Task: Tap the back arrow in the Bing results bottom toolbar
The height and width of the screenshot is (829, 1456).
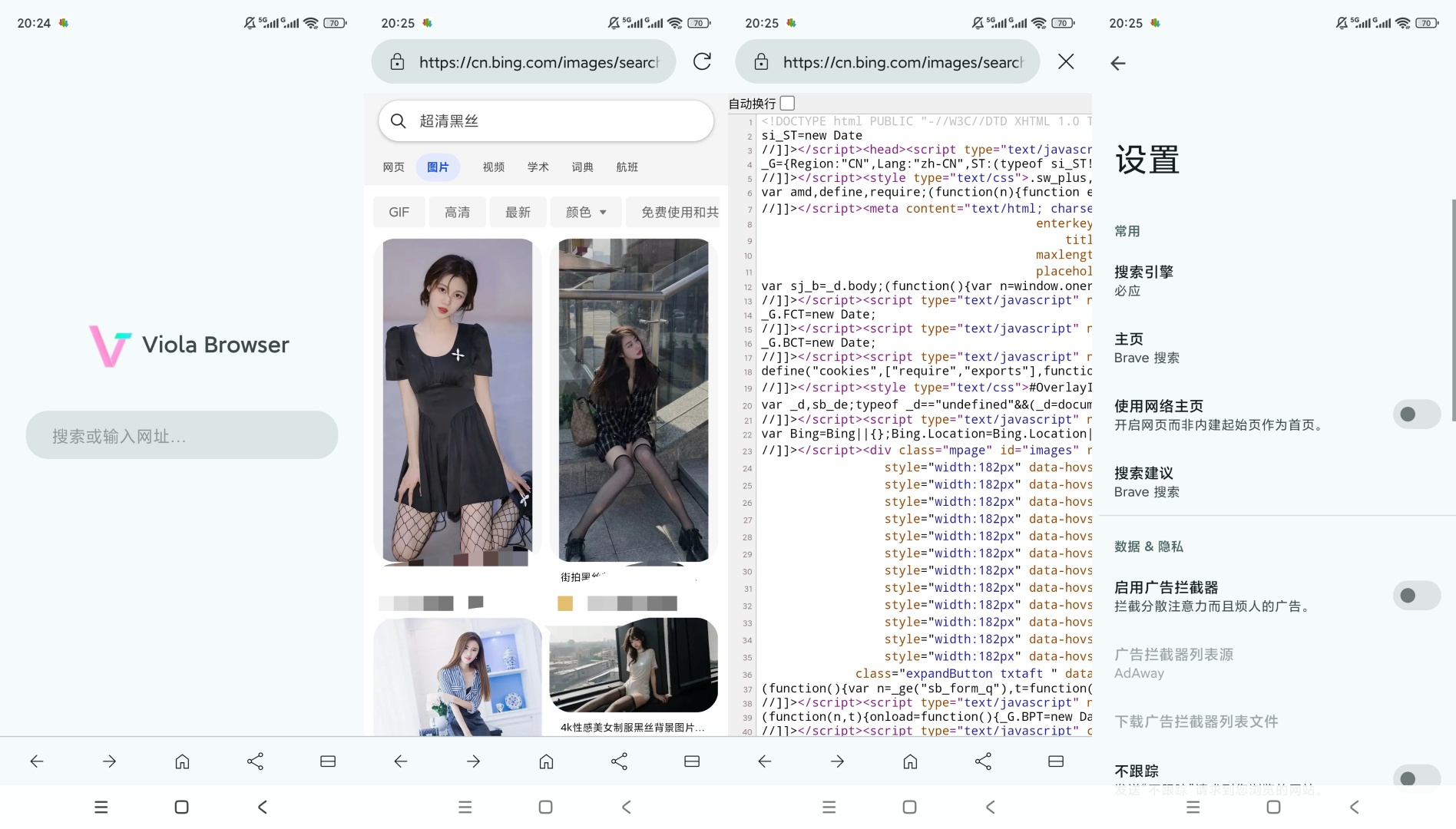Action: [x=400, y=761]
